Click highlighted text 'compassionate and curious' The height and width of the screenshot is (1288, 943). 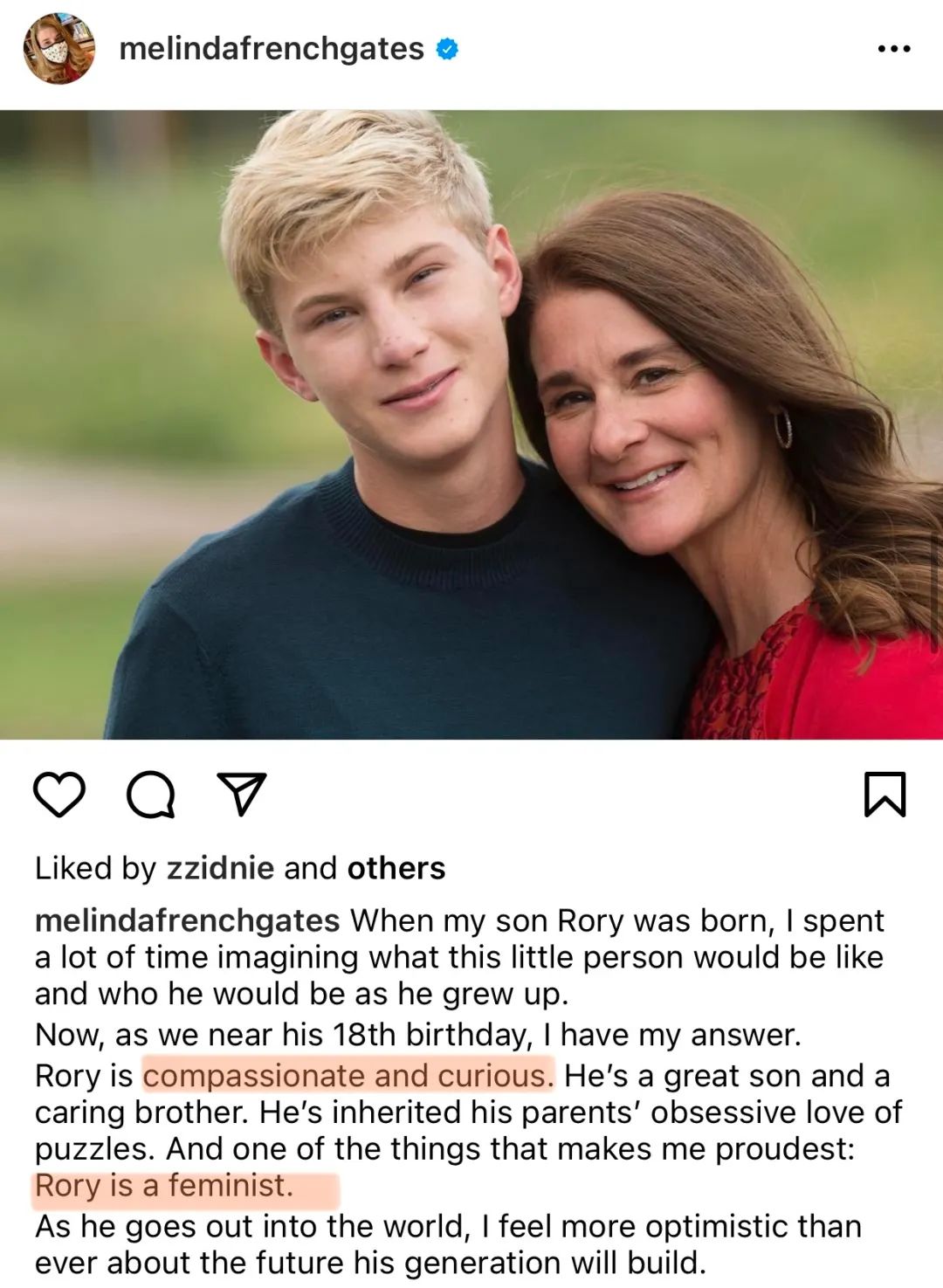point(348,1076)
